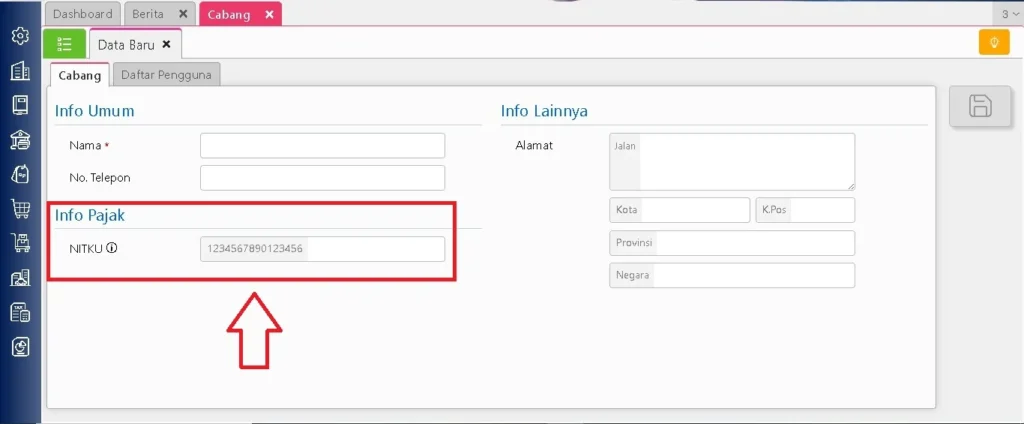Open the Cash & Bank icon in sidebar
This screenshot has width=1024, height=424.
pyautogui.click(x=20, y=140)
